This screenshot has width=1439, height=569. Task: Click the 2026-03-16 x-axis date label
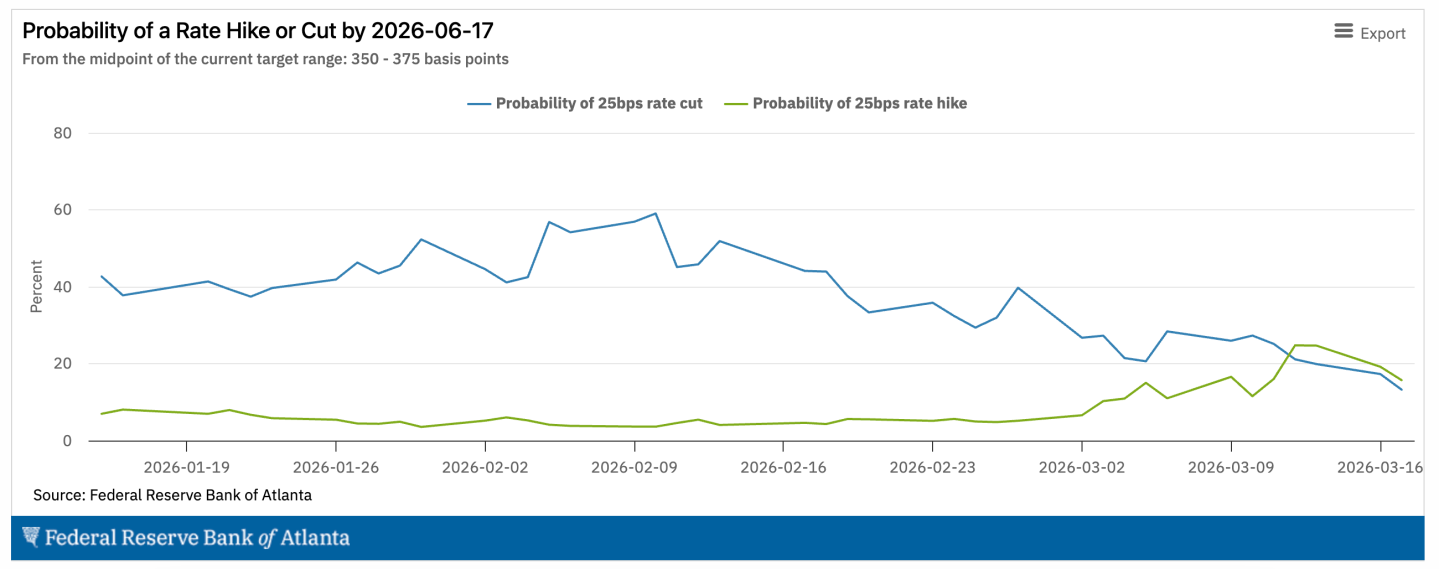(x=1380, y=466)
